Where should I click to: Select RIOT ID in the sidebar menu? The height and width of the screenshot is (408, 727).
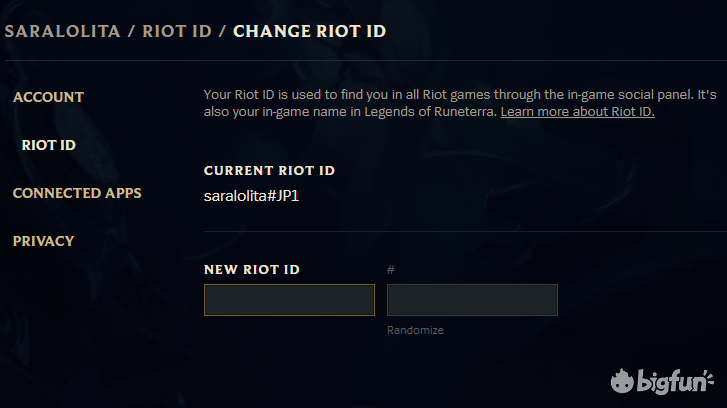[x=49, y=145]
